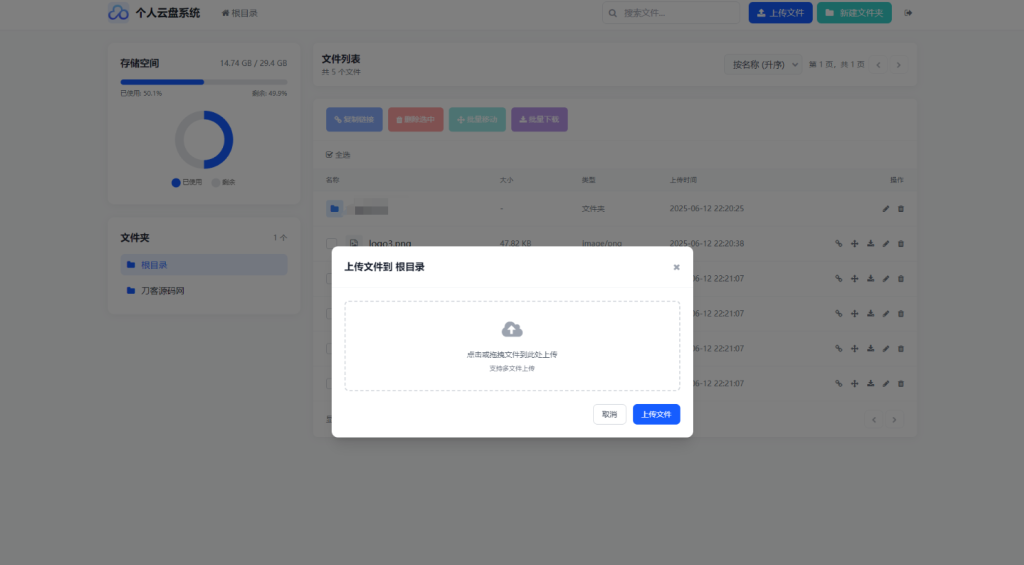Click the 2025-06-12 22:20:38 timestamp
1024x565 pixels.
707,243
